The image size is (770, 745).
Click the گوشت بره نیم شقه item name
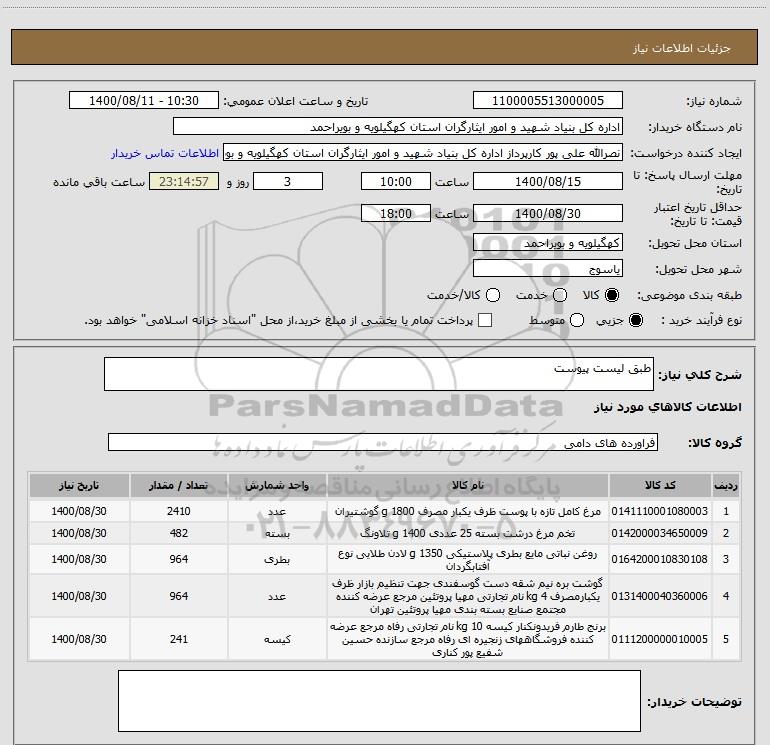[468, 596]
